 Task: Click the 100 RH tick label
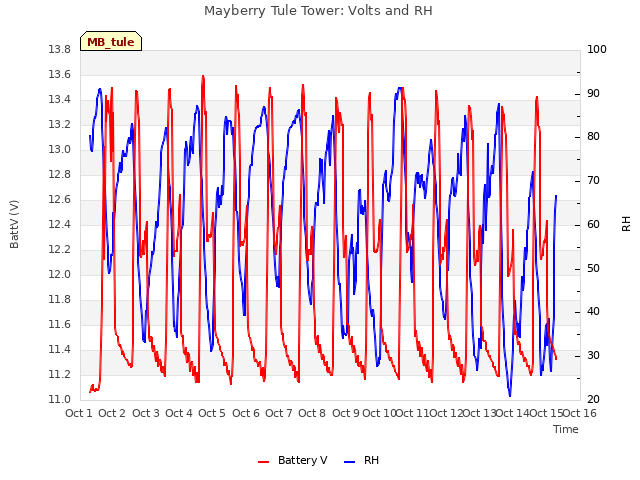coord(597,50)
